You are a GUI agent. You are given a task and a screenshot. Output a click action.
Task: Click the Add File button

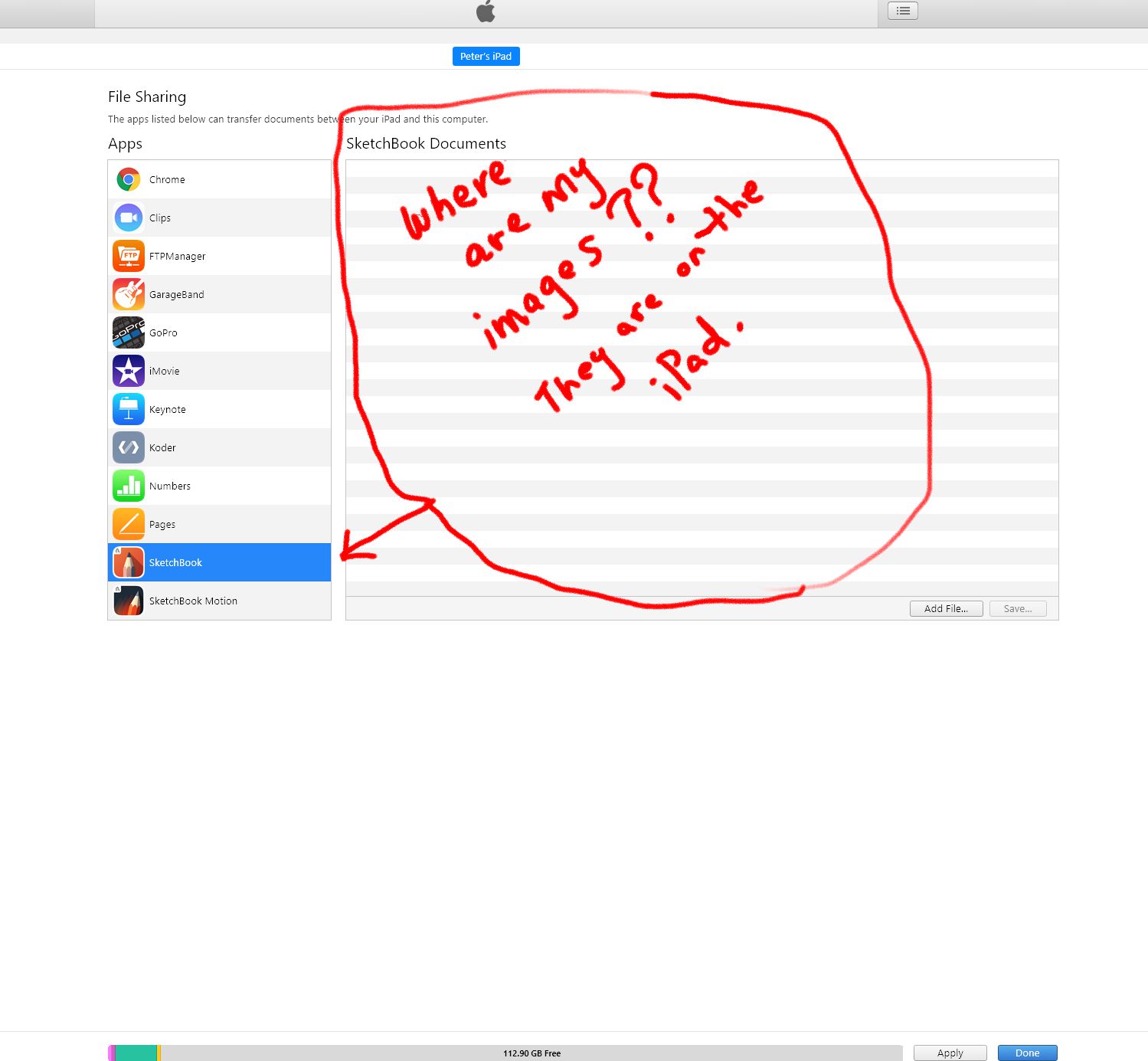(x=946, y=607)
